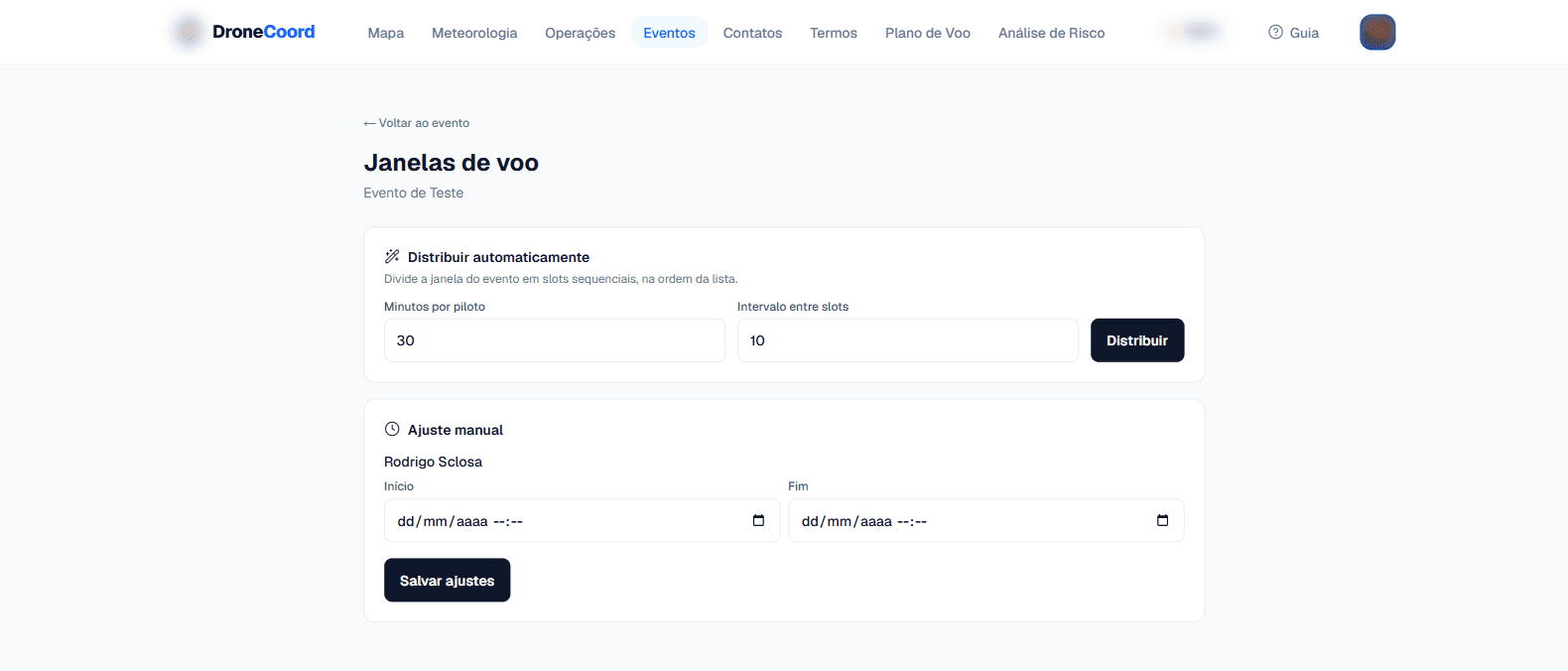The width and height of the screenshot is (1568, 671).
Task: Click the DroneCoord logo icon
Action: coord(188,32)
